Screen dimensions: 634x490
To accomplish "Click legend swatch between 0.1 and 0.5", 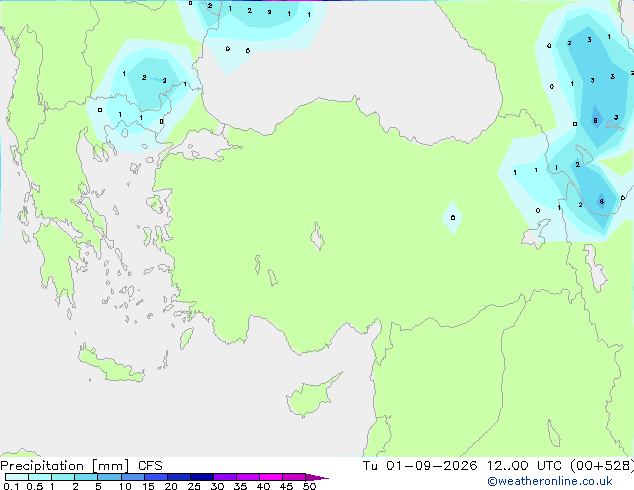I will (17, 477).
